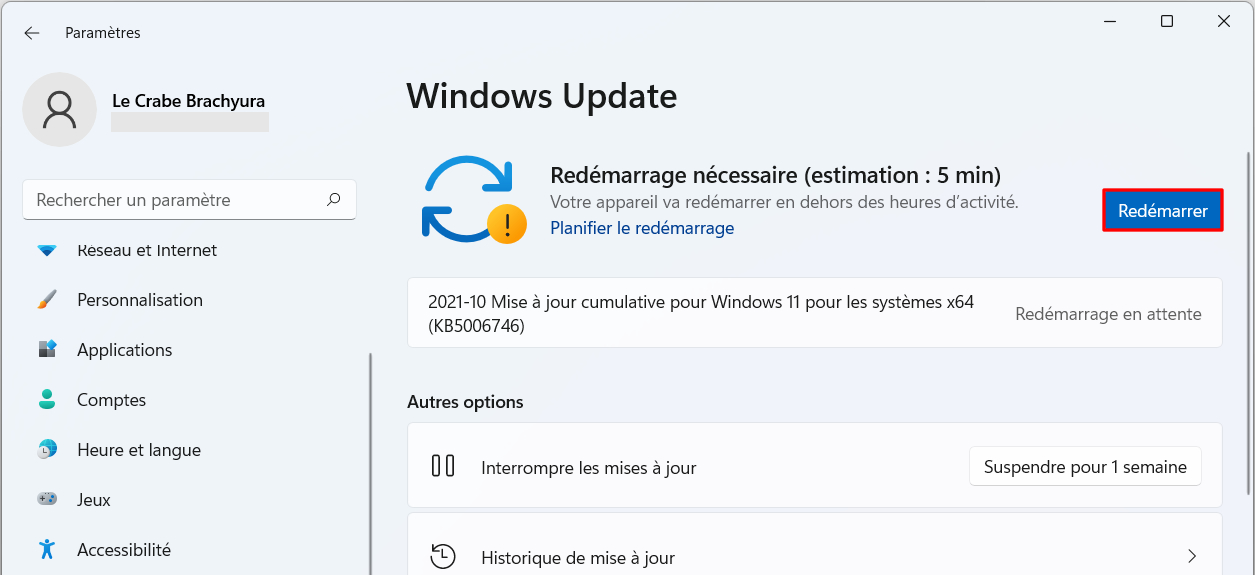This screenshot has width=1255, height=575.
Task: Click the Redémarrage nécessaire status title
Action: coord(775,175)
